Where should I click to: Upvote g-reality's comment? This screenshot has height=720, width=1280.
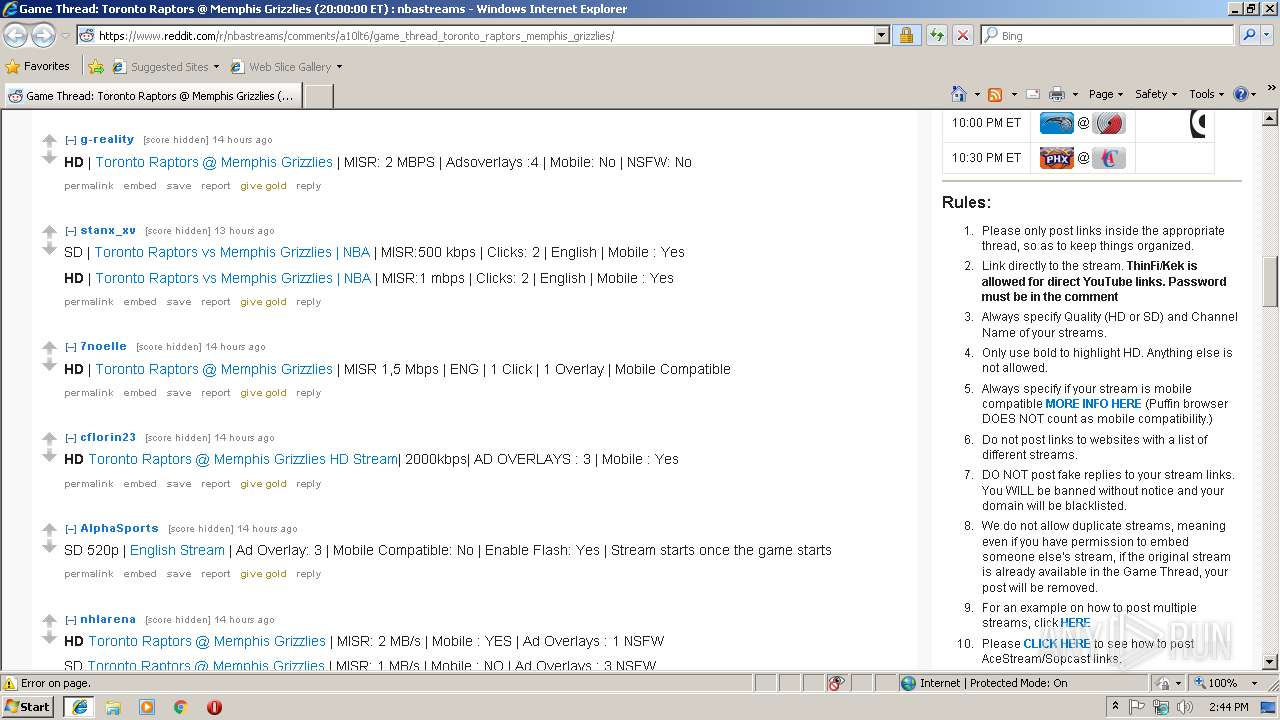coord(49,142)
